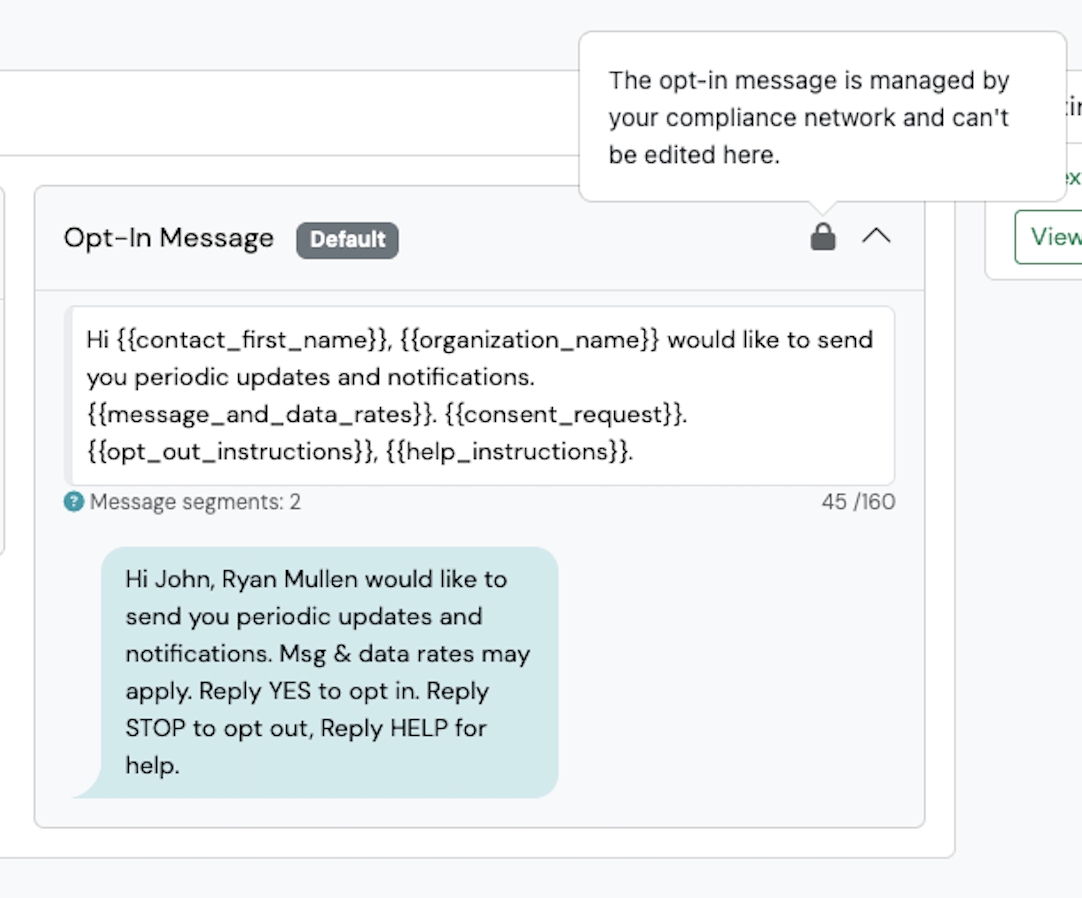Image resolution: width=1082 pixels, height=898 pixels.
Task: Click the compliance network tooltip text
Action: [x=809, y=117]
